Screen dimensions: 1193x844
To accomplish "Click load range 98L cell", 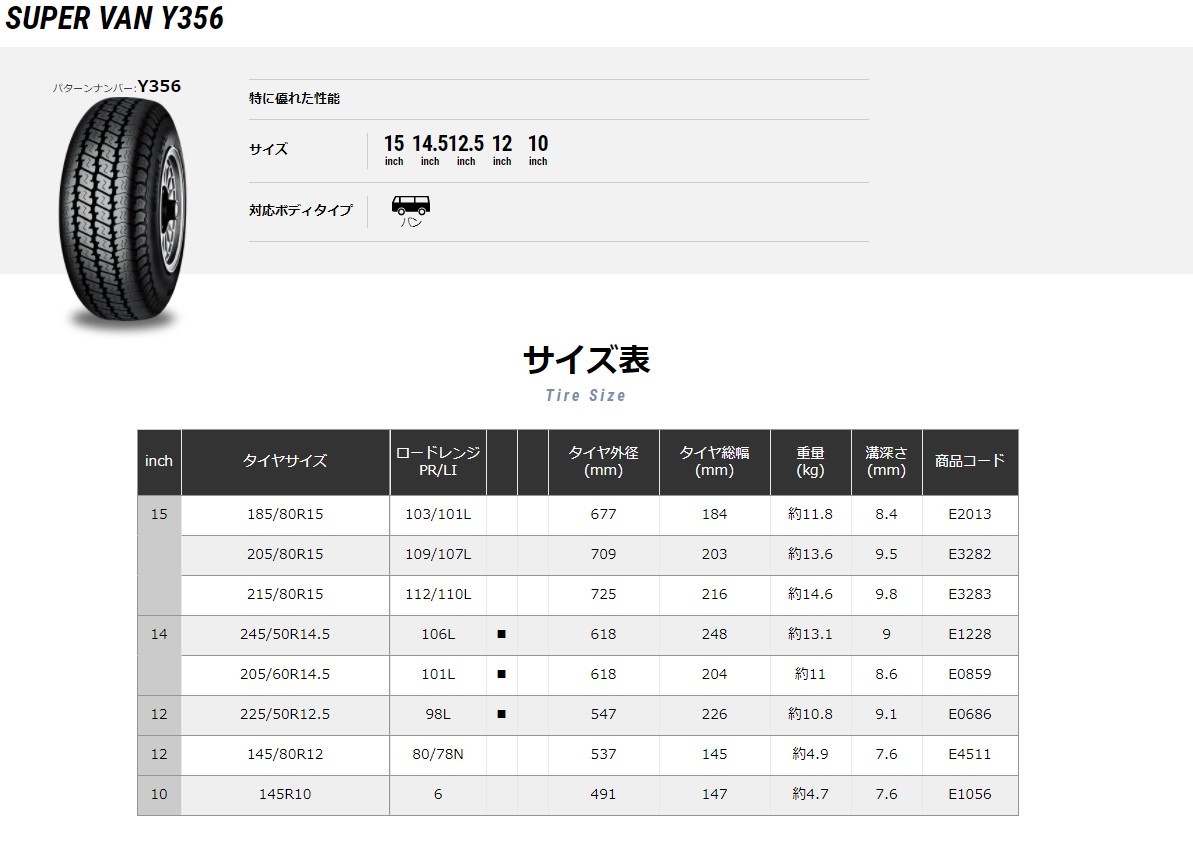I will tap(438, 715).
